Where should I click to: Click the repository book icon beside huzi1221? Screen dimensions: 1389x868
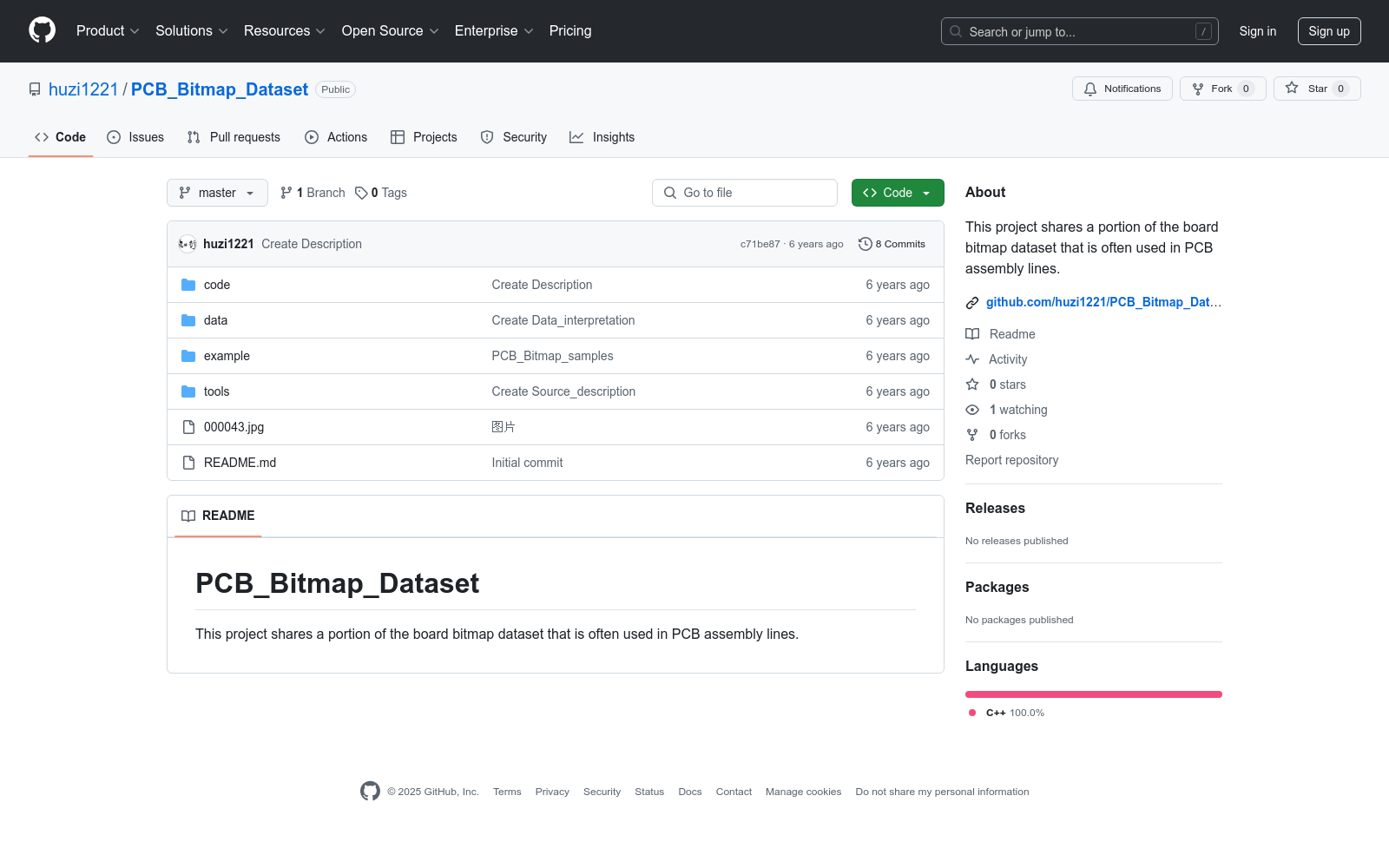click(x=35, y=89)
